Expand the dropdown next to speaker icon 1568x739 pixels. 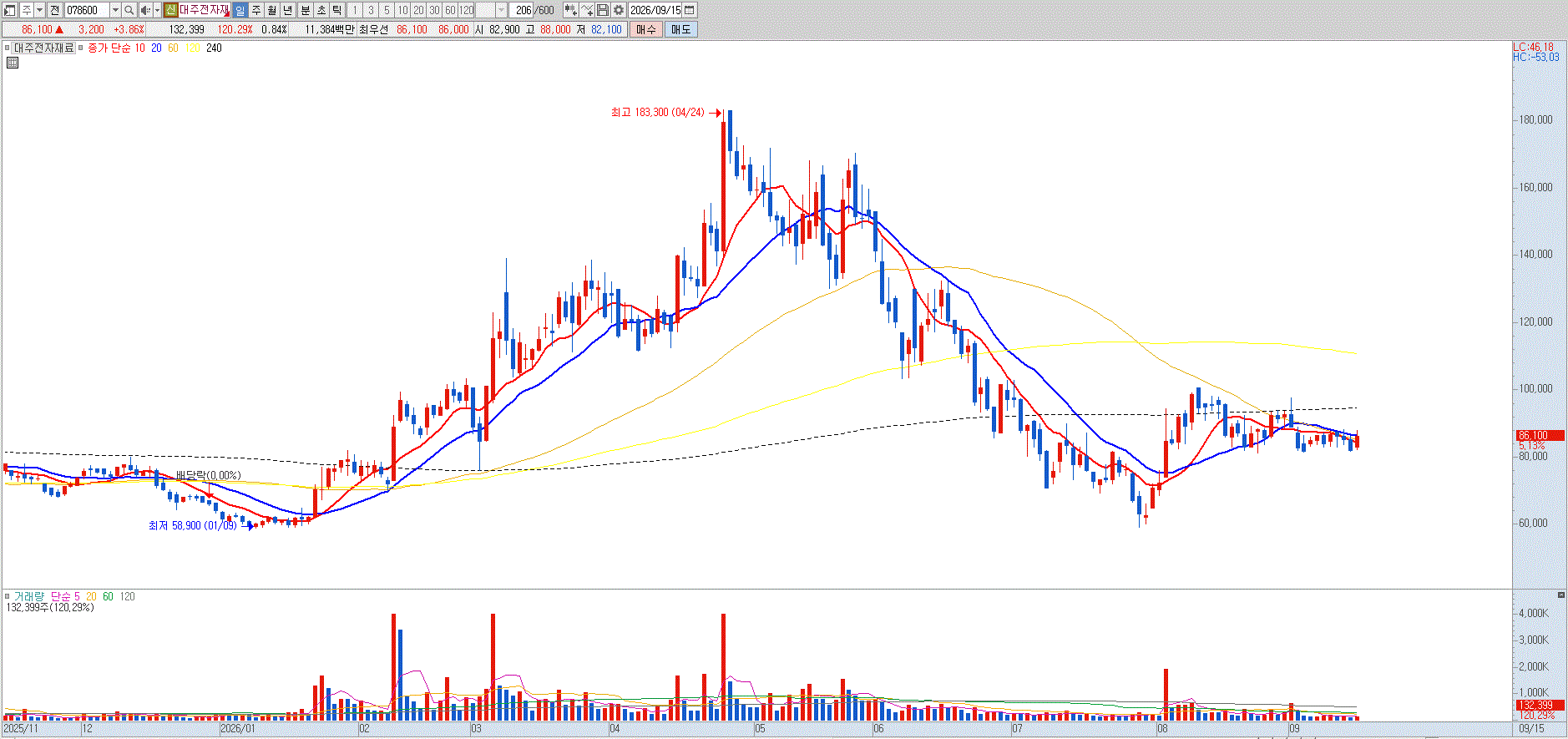(x=157, y=10)
